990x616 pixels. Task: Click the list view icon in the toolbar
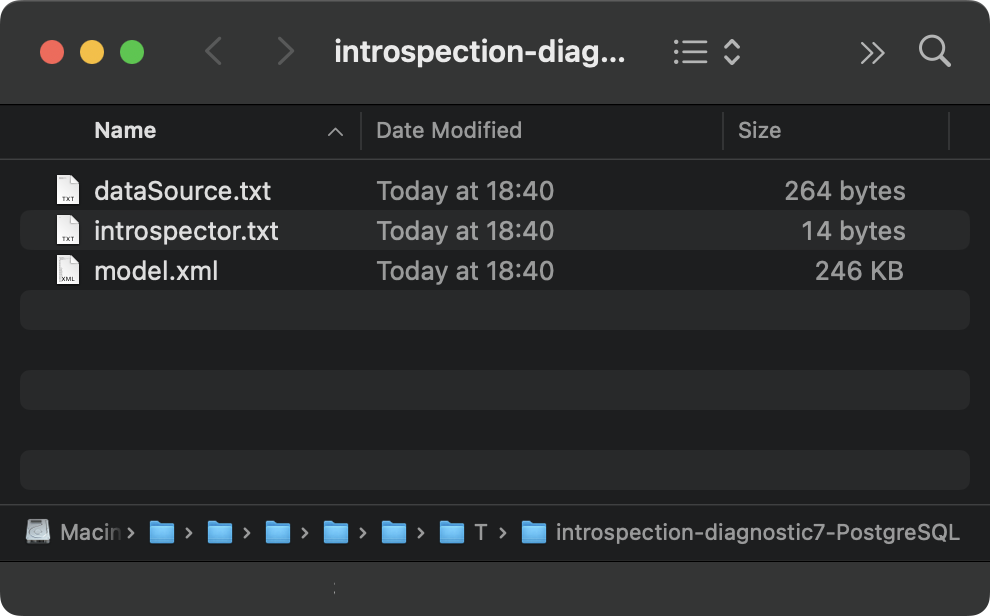click(x=690, y=52)
